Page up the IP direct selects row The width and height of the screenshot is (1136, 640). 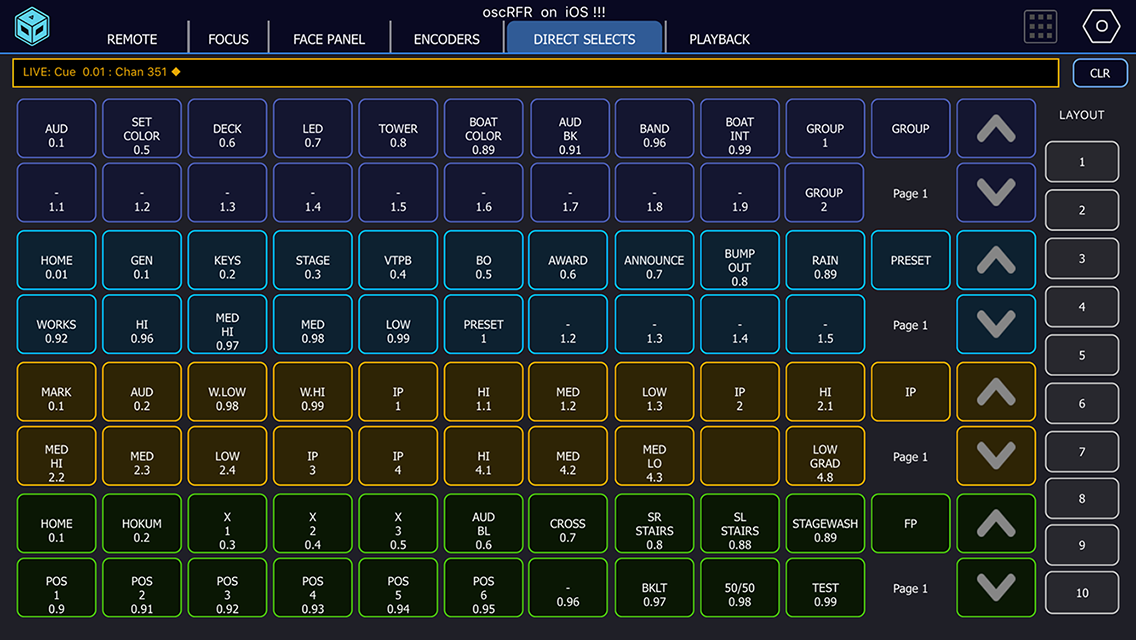996,392
